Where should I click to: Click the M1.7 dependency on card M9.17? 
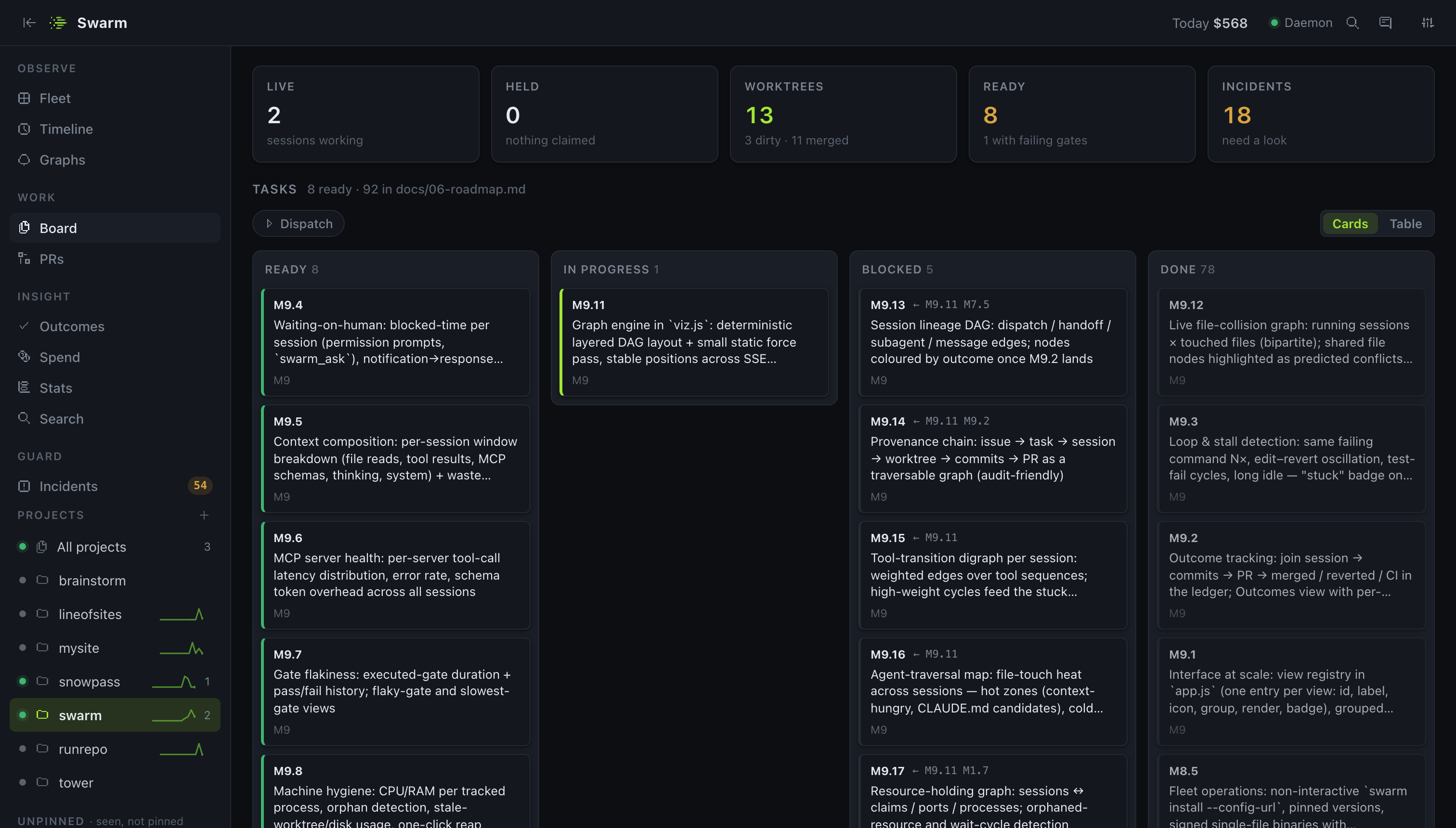[x=976, y=771]
